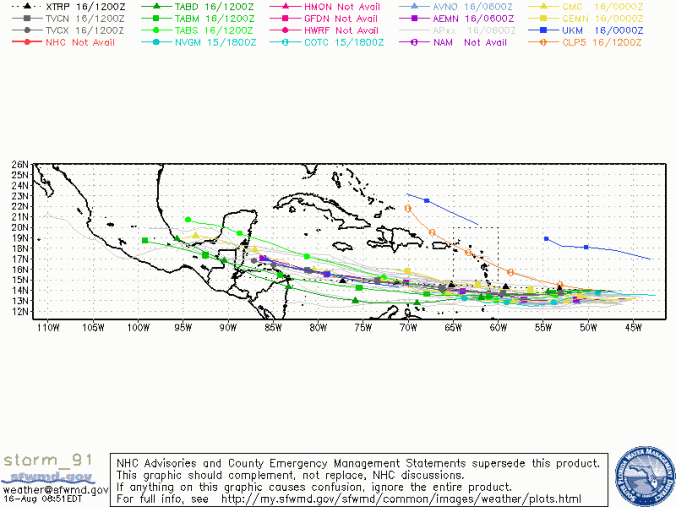This screenshot has width=676, height=507.
Task: Click the UKM blue square legend marker
Action: pyautogui.click(x=543, y=30)
